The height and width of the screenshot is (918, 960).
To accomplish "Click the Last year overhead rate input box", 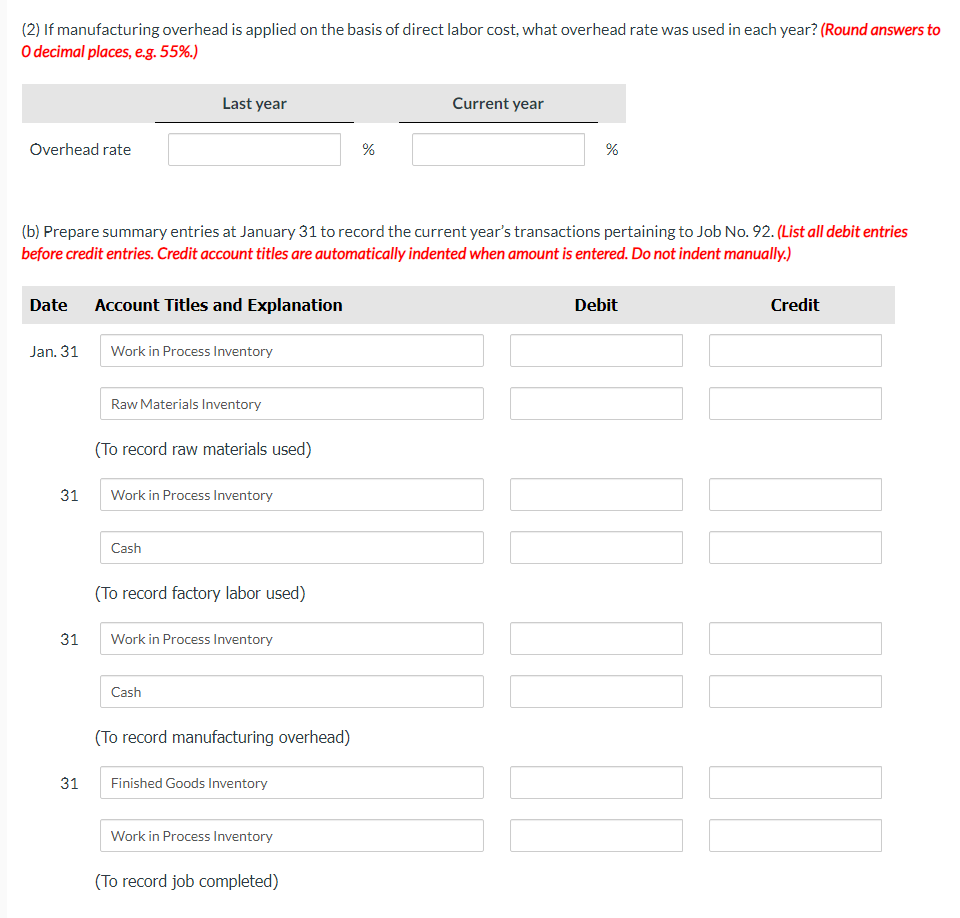I will point(254,149).
